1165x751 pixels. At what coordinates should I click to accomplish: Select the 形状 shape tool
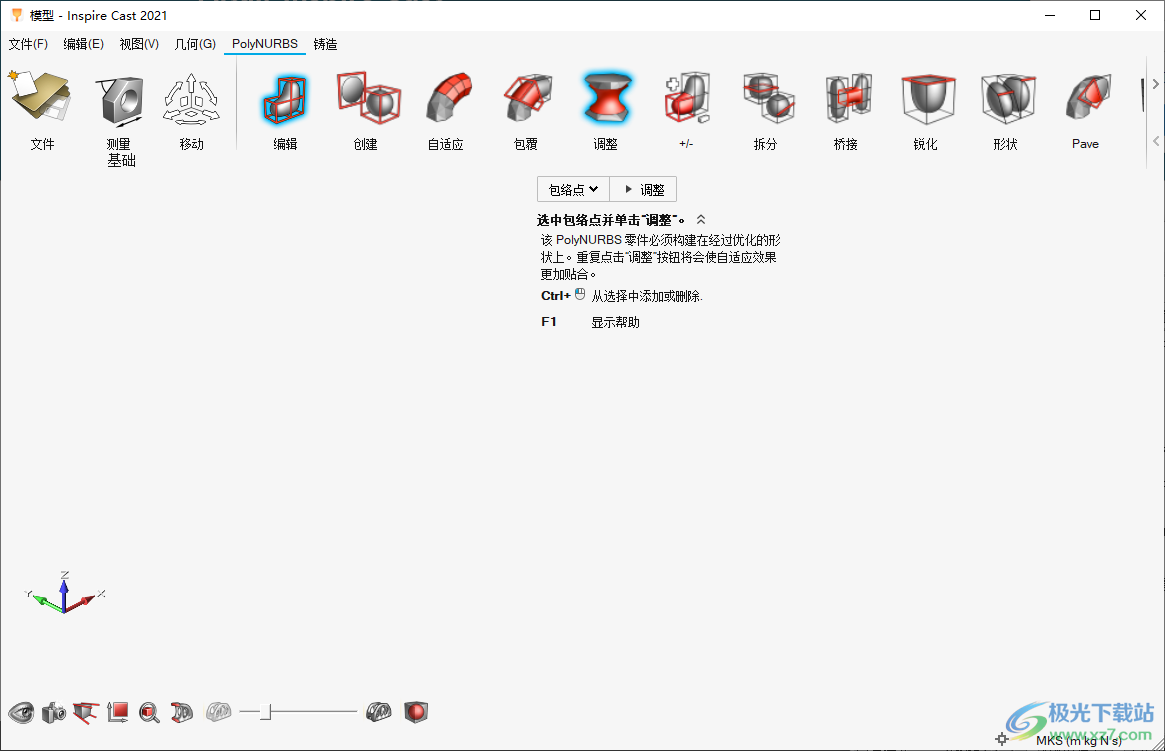pos(1007,97)
